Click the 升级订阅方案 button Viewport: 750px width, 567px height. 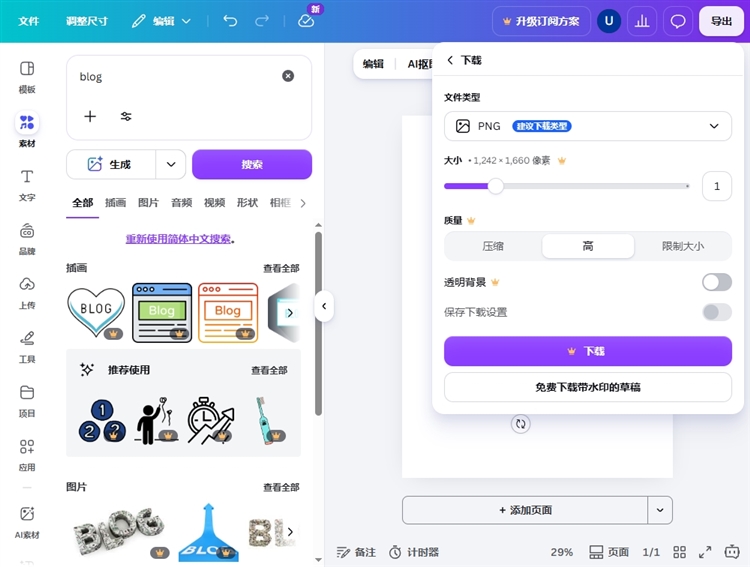pos(541,21)
